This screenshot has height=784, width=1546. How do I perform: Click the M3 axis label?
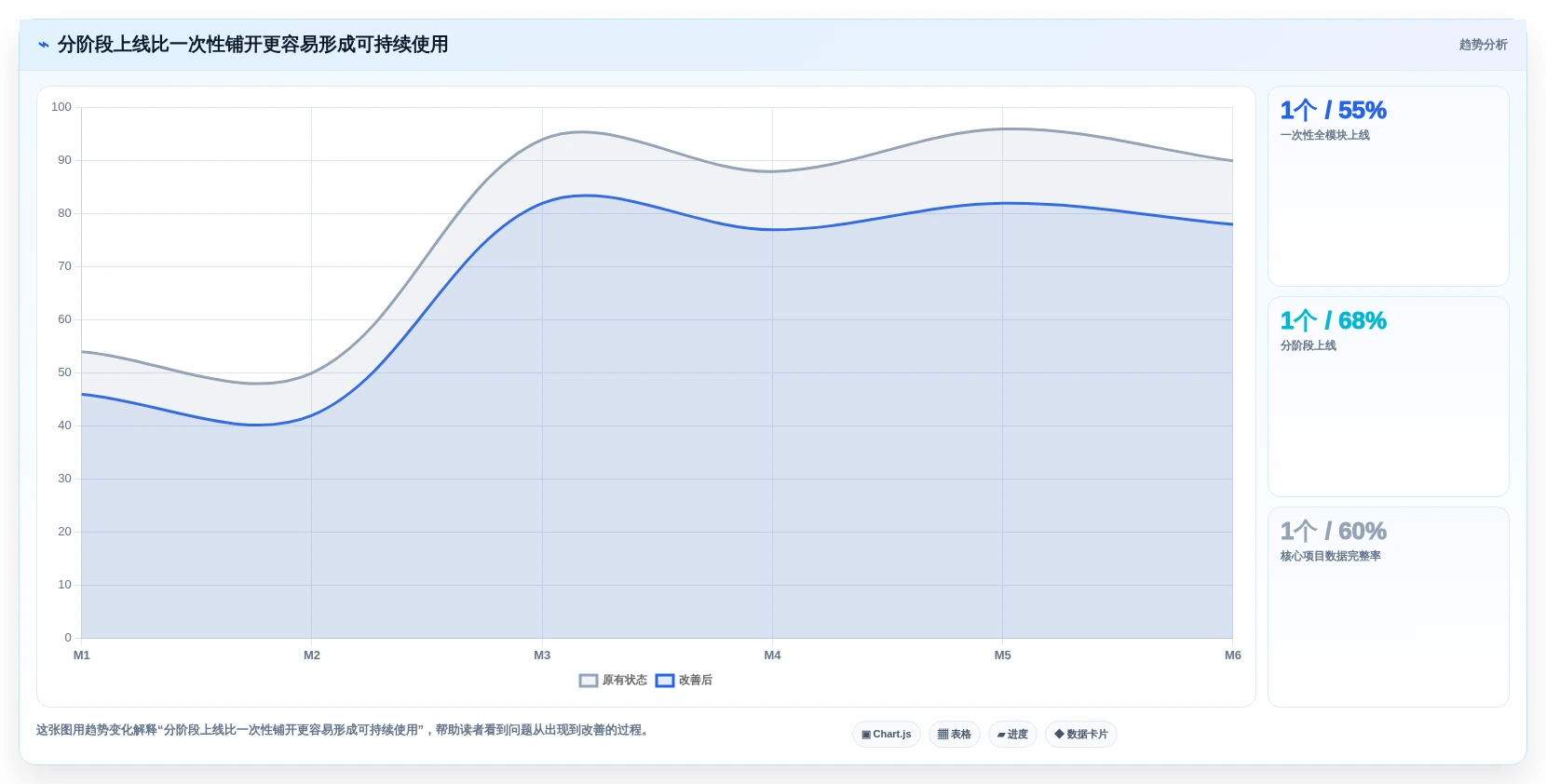click(542, 656)
